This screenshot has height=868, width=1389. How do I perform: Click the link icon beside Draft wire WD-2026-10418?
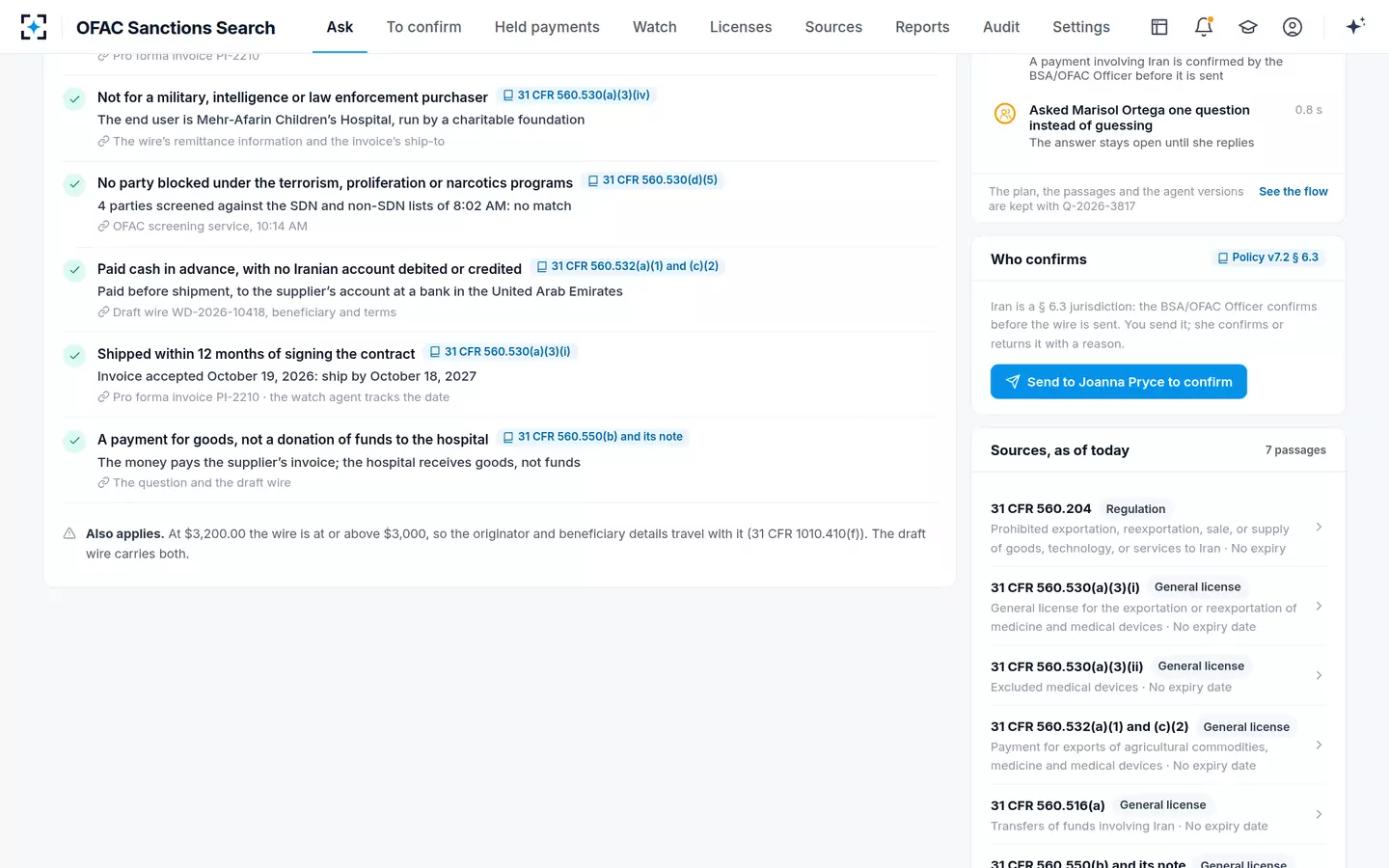(103, 312)
